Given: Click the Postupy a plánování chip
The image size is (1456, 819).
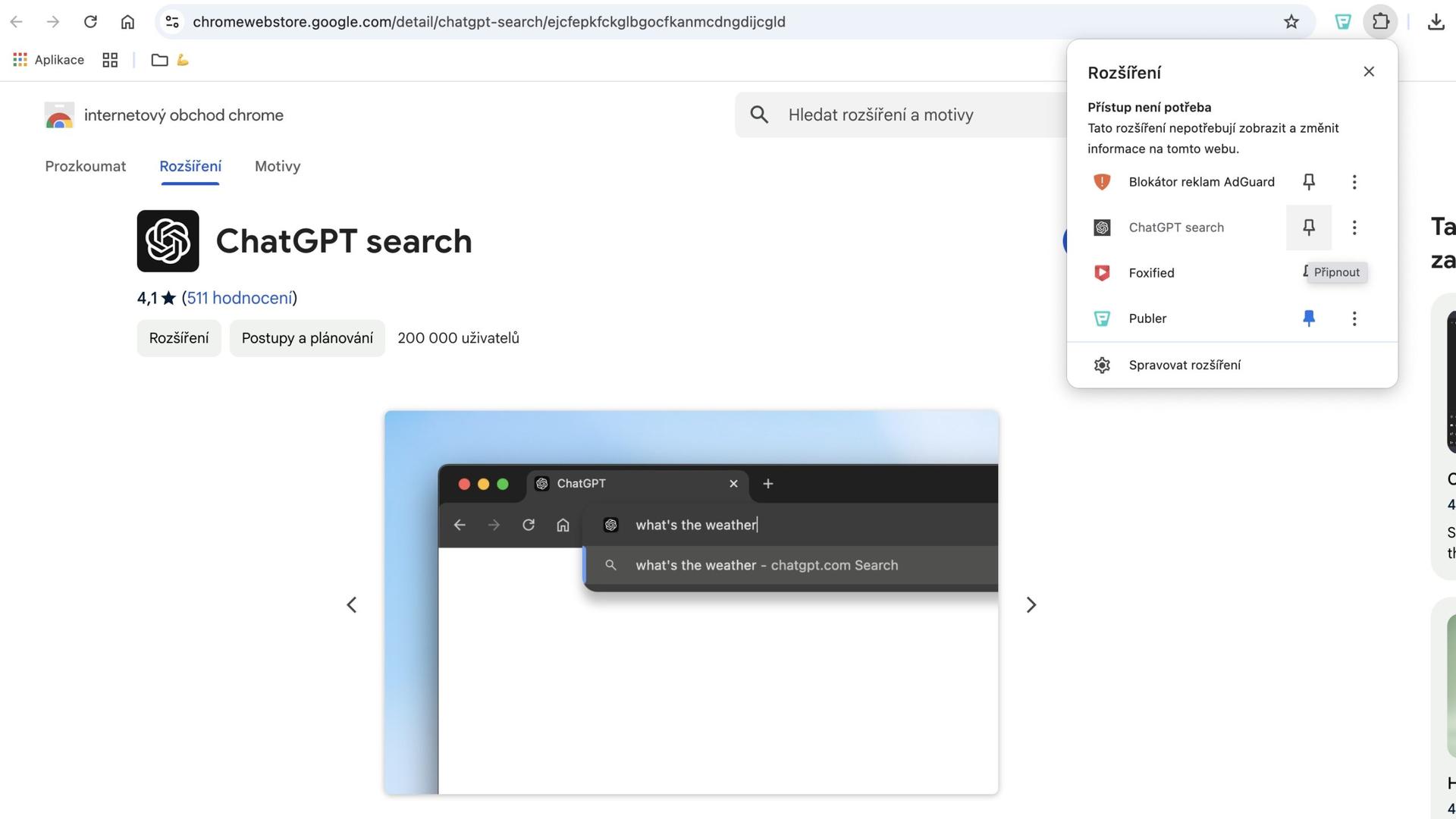Looking at the screenshot, I should pos(307,338).
